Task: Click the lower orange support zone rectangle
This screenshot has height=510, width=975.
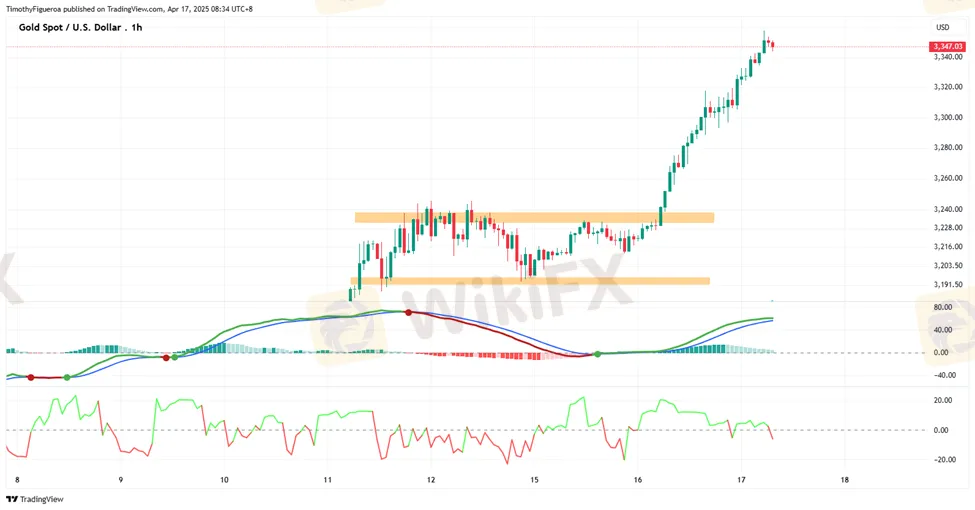Action: point(530,281)
